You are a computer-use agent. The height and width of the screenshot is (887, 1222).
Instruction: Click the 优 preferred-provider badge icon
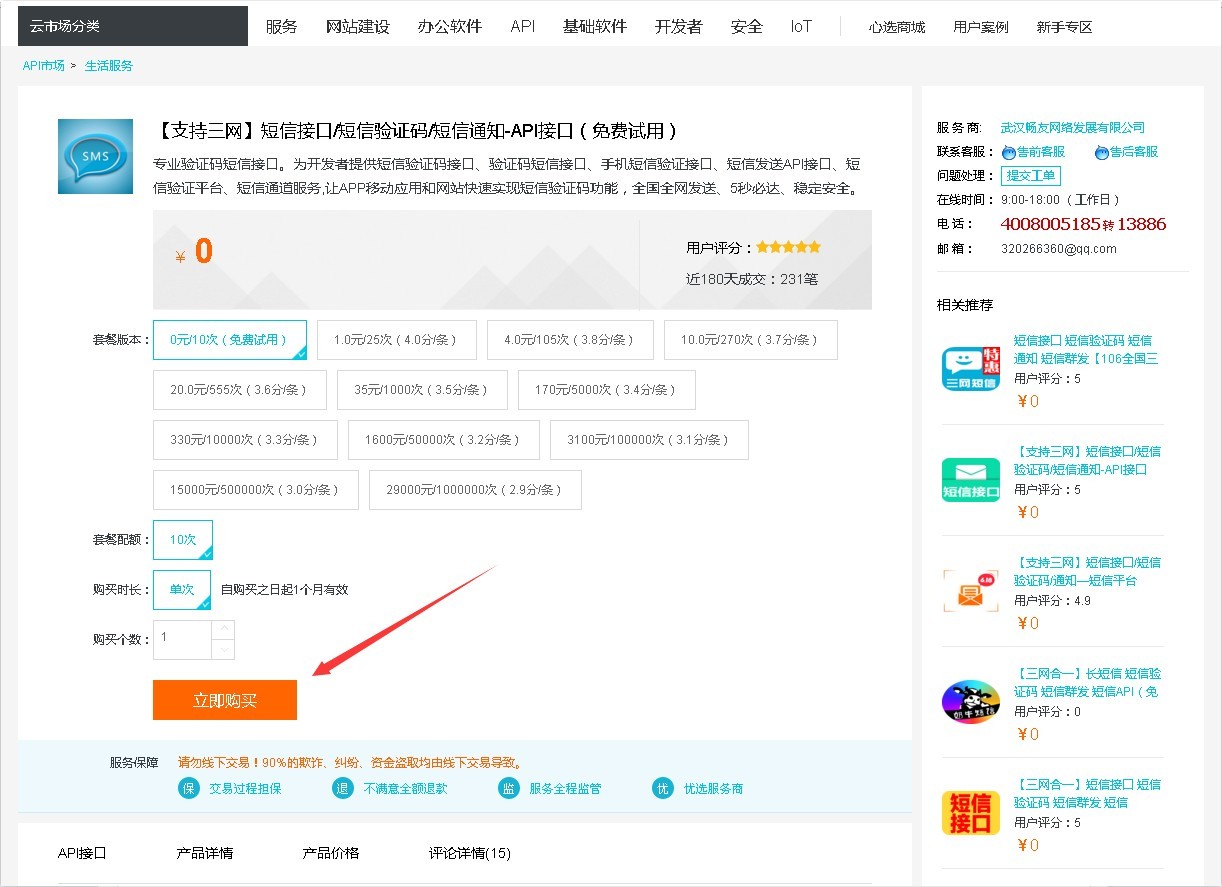(x=662, y=788)
